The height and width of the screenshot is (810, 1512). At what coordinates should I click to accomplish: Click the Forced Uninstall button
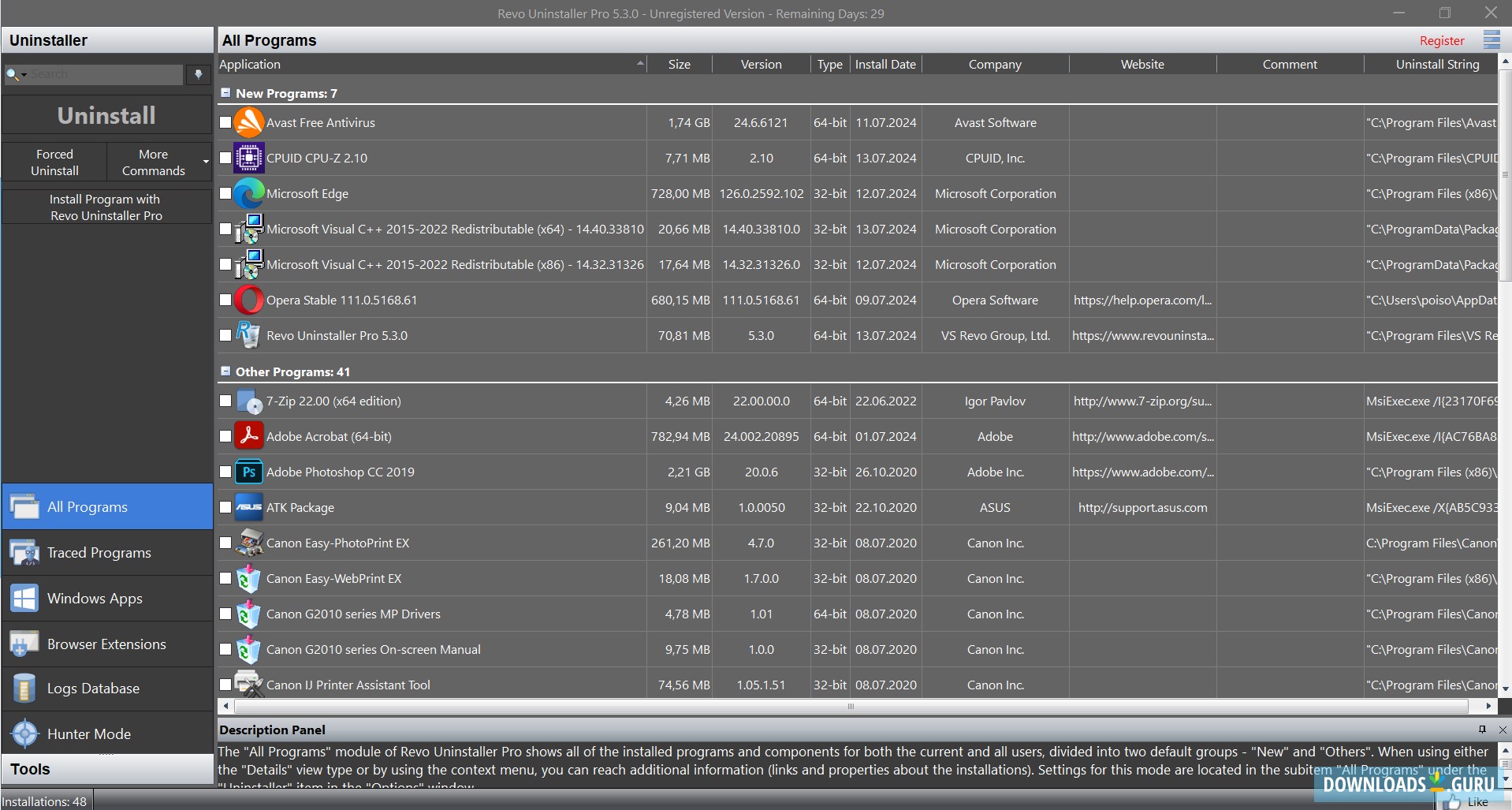point(54,162)
